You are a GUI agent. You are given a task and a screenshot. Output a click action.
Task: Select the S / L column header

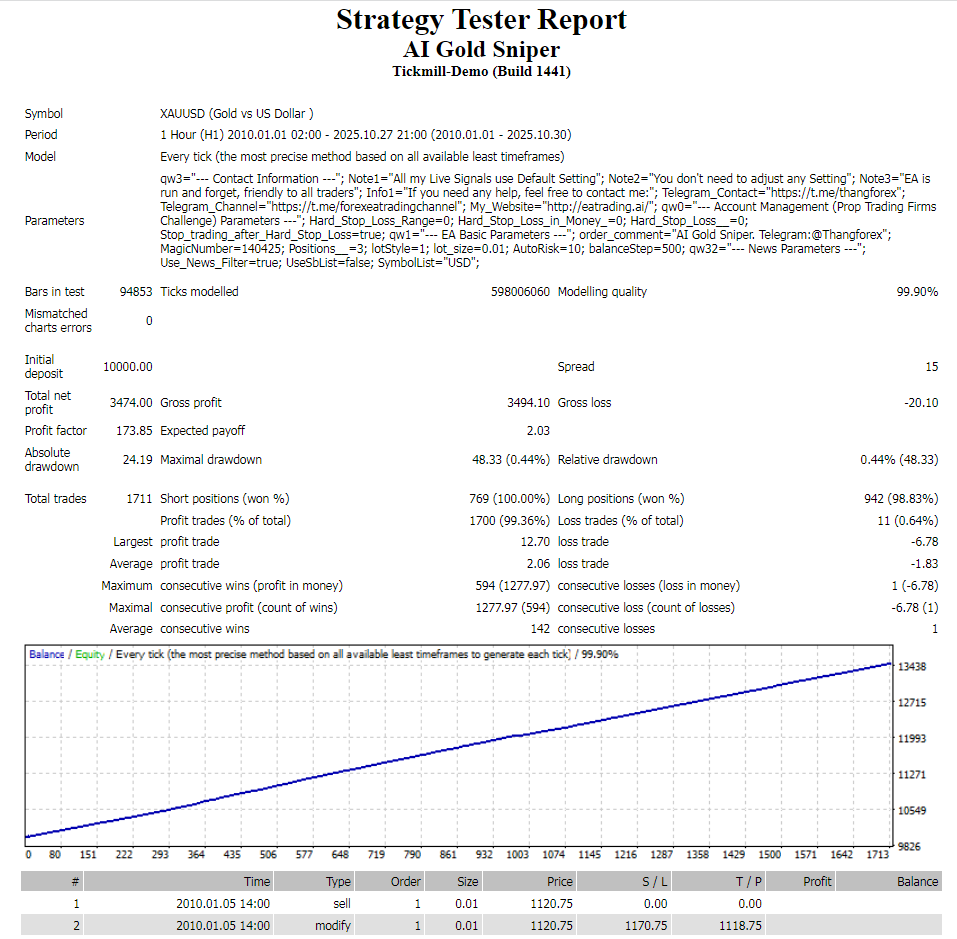click(653, 881)
